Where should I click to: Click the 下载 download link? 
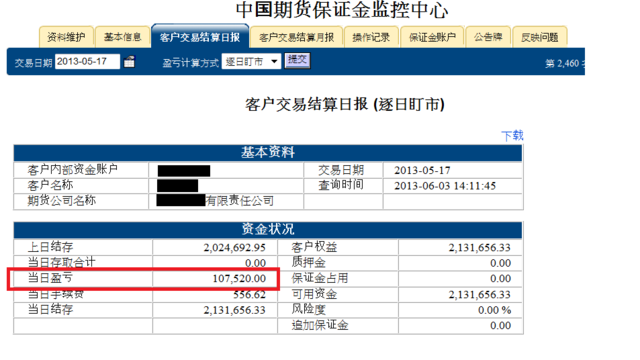point(512,136)
